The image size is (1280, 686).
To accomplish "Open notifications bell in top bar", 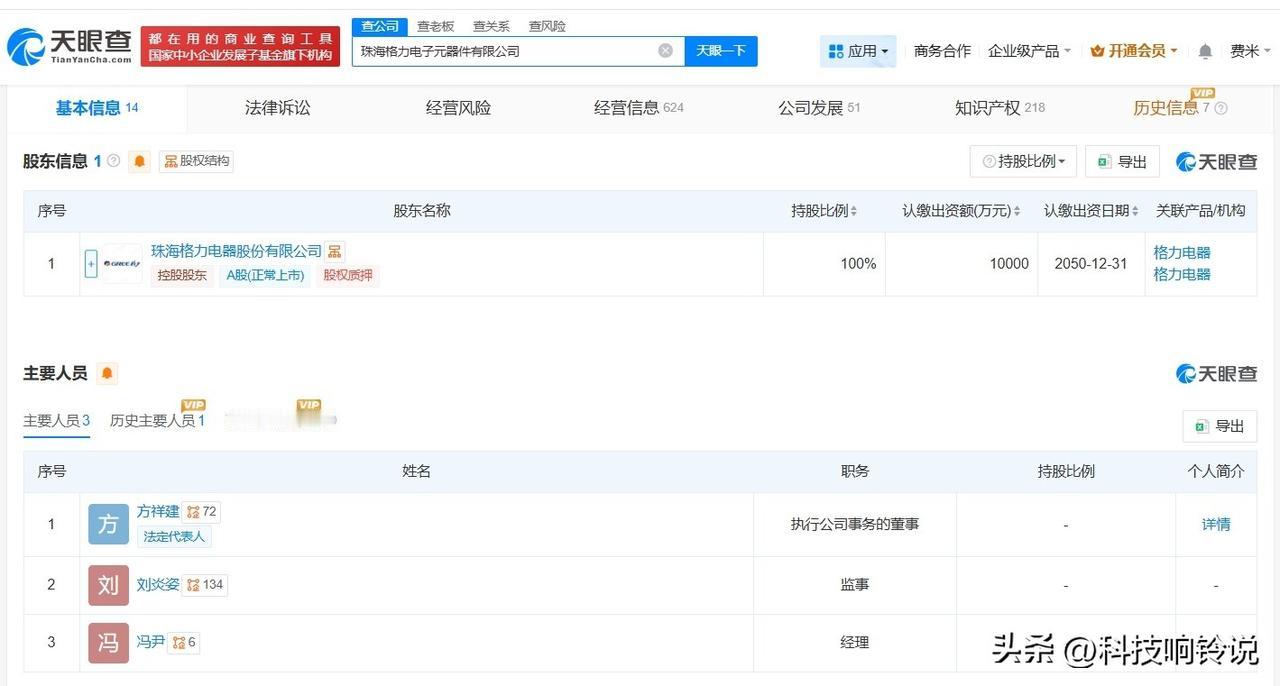I will (1205, 51).
